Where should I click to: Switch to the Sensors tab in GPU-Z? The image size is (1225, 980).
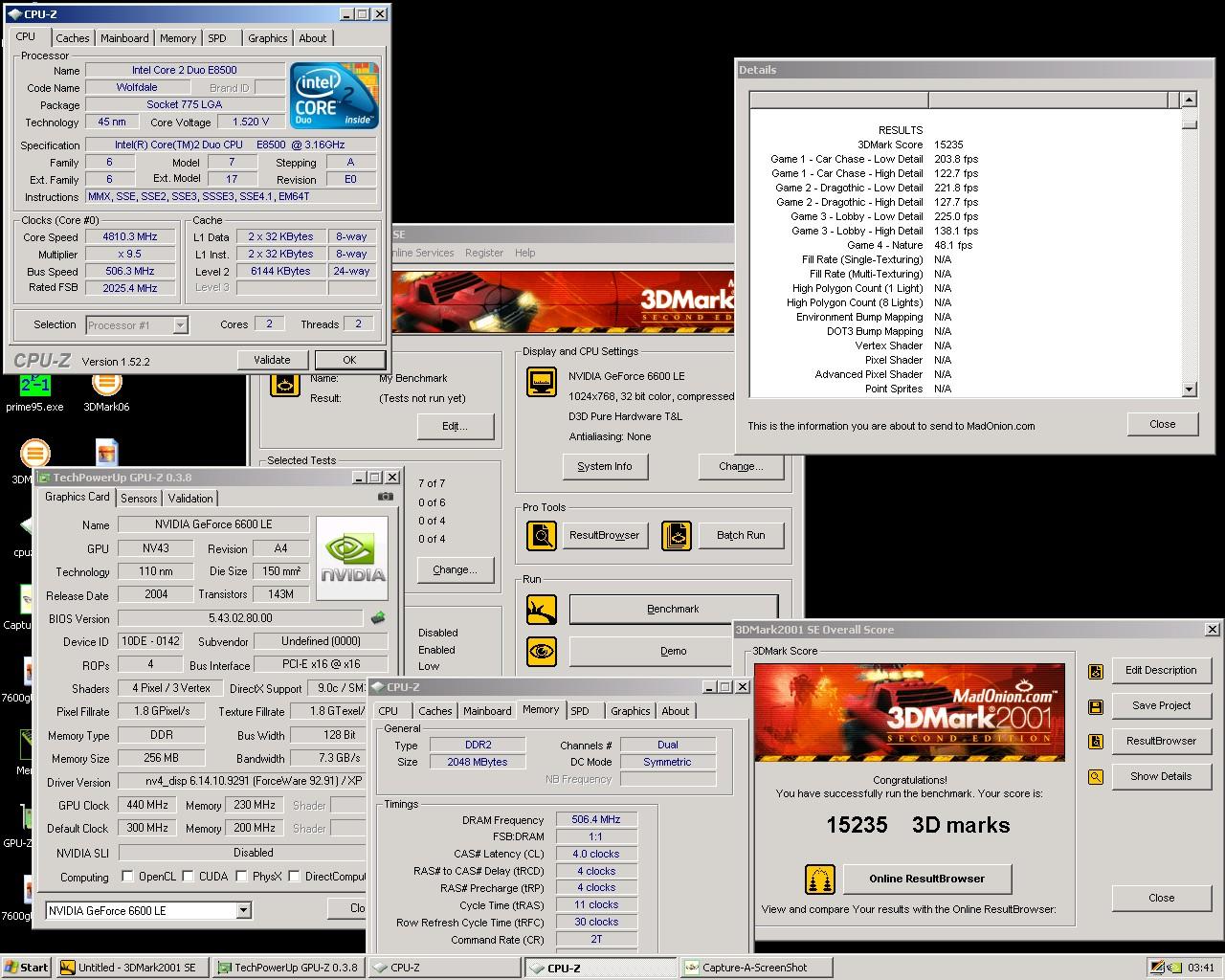pos(139,499)
